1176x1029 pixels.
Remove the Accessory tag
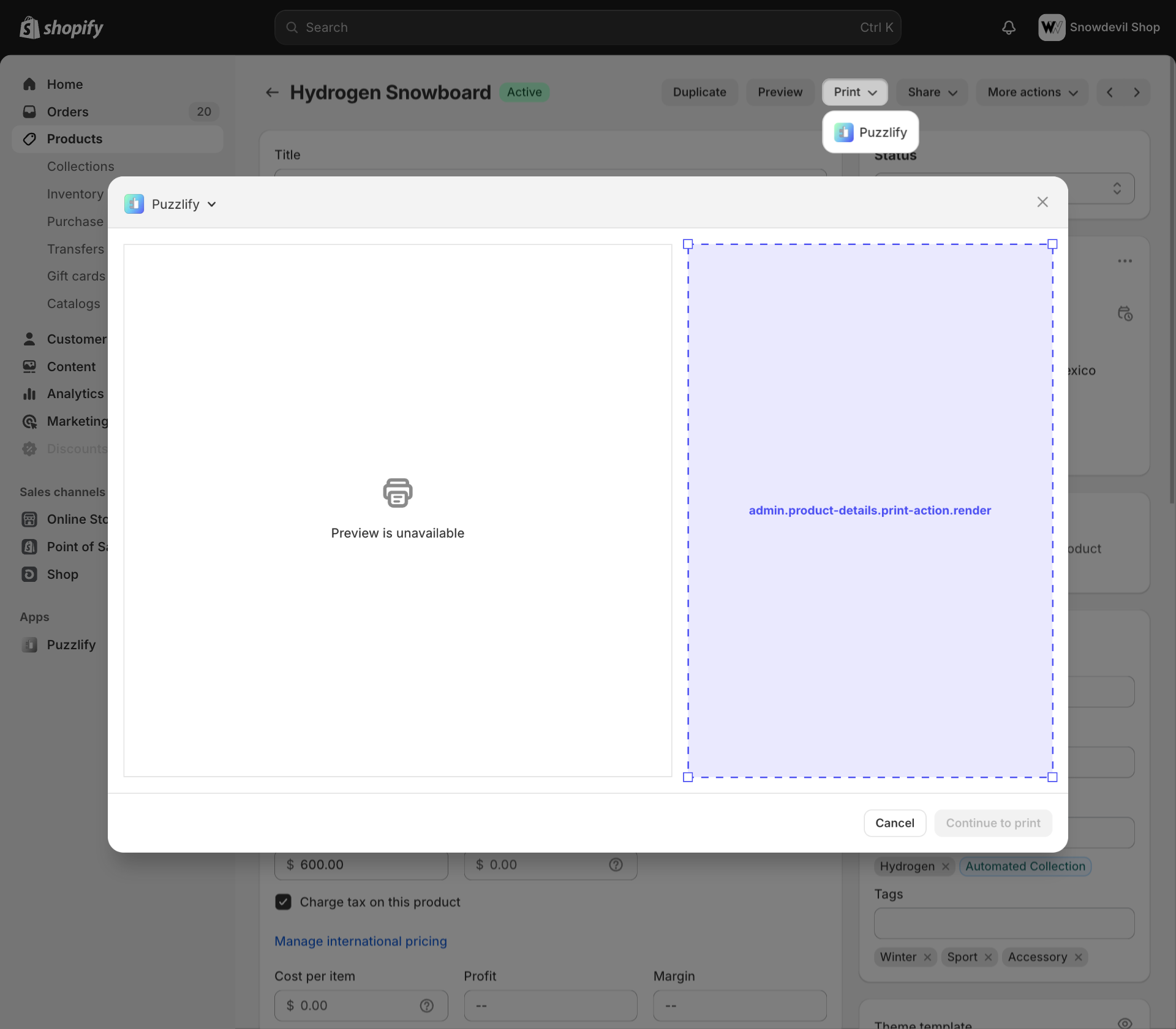[x=1079, y=957]
